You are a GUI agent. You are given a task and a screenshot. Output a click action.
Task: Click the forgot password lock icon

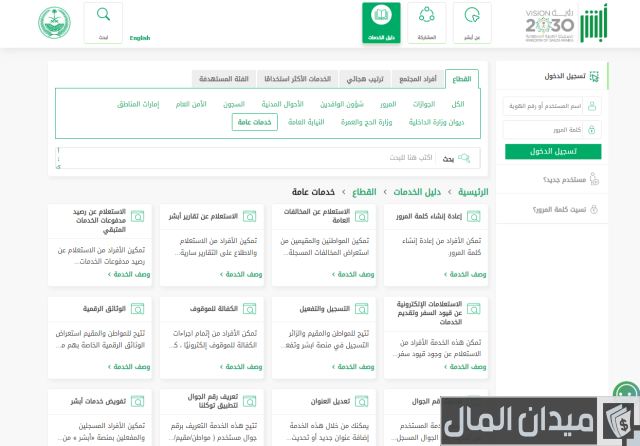tap(594, 209)
